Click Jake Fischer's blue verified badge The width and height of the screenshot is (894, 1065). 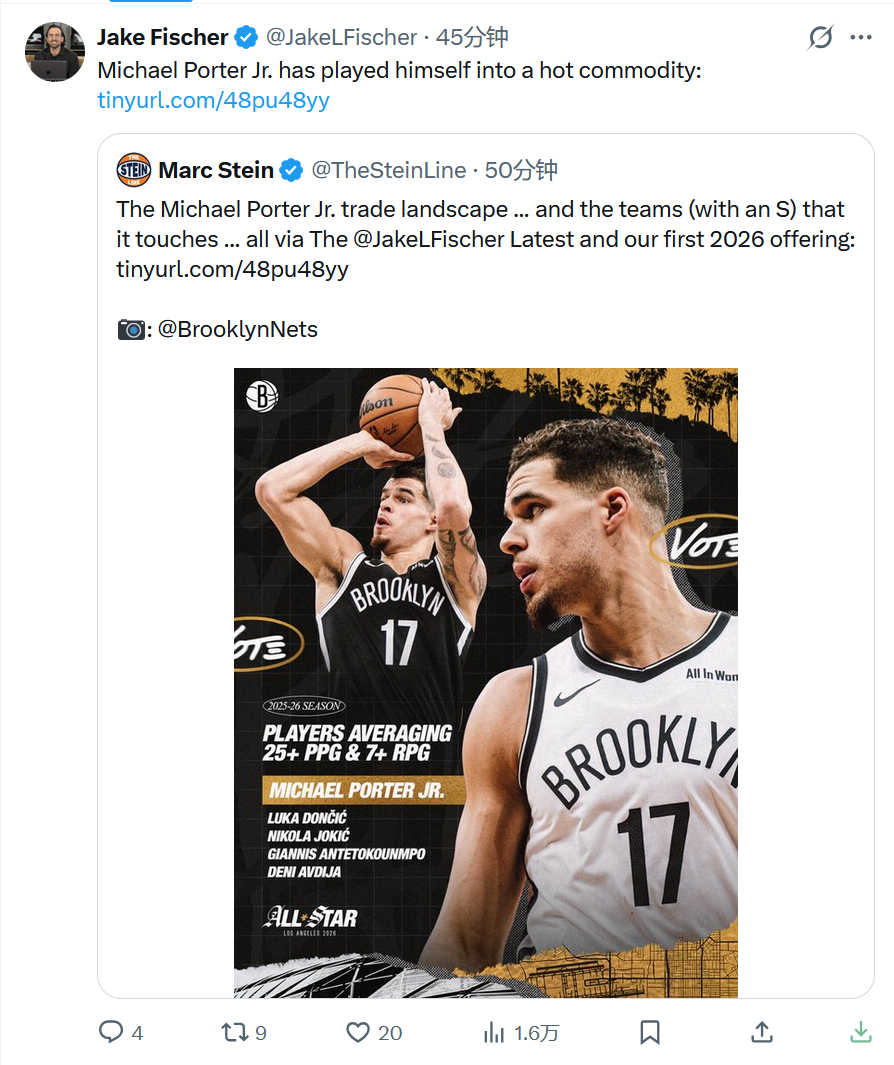pos(246,38)
